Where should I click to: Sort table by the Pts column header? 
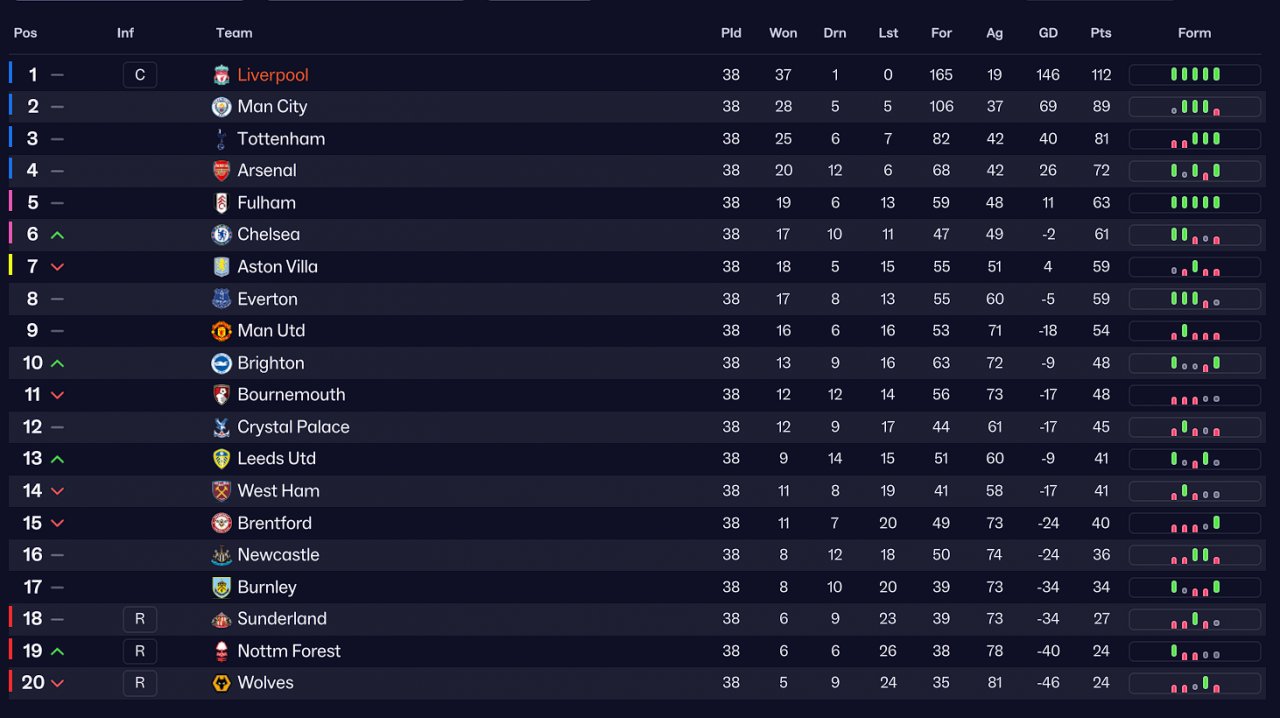(1101, 33)
